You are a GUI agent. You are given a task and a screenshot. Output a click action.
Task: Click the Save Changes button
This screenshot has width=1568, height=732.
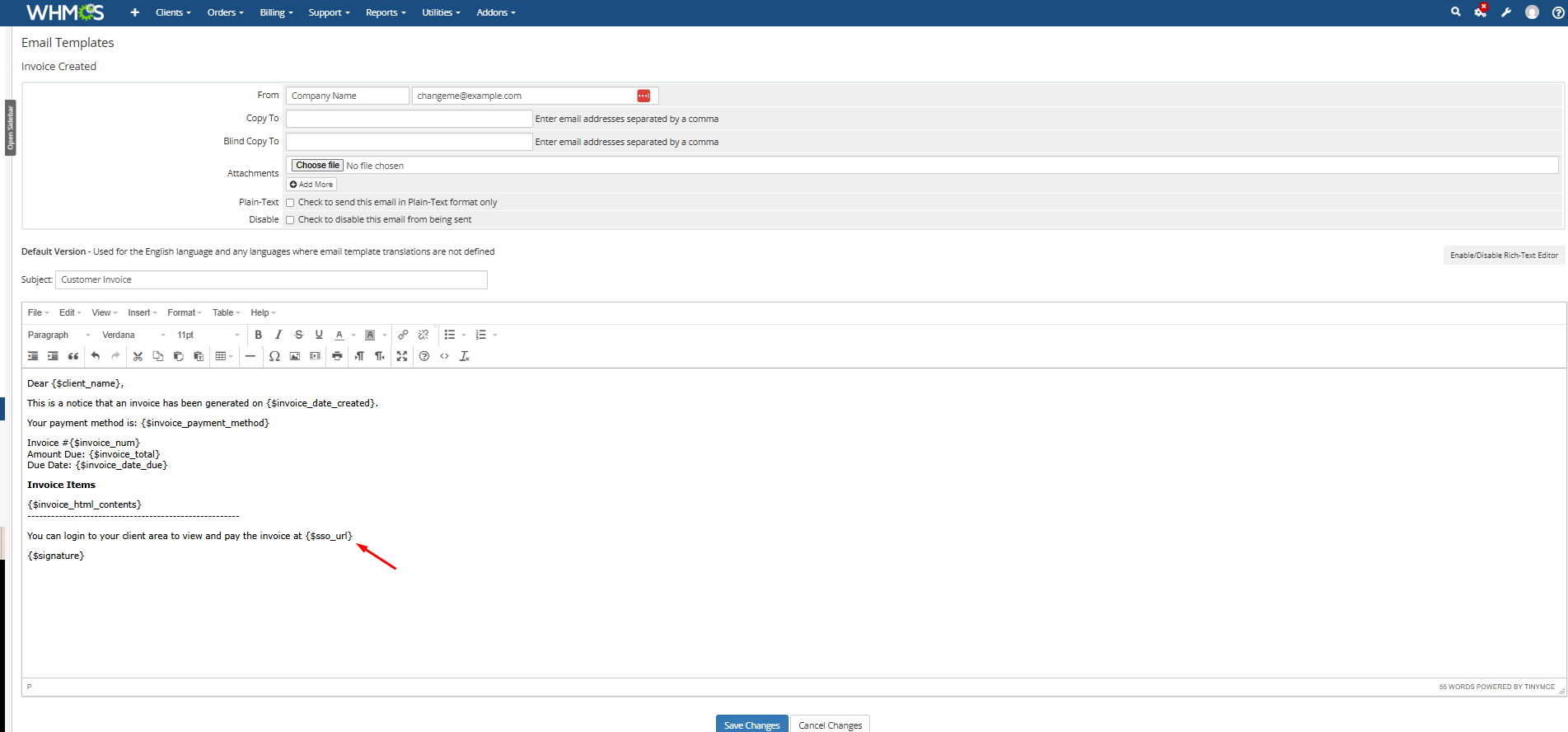751,725
